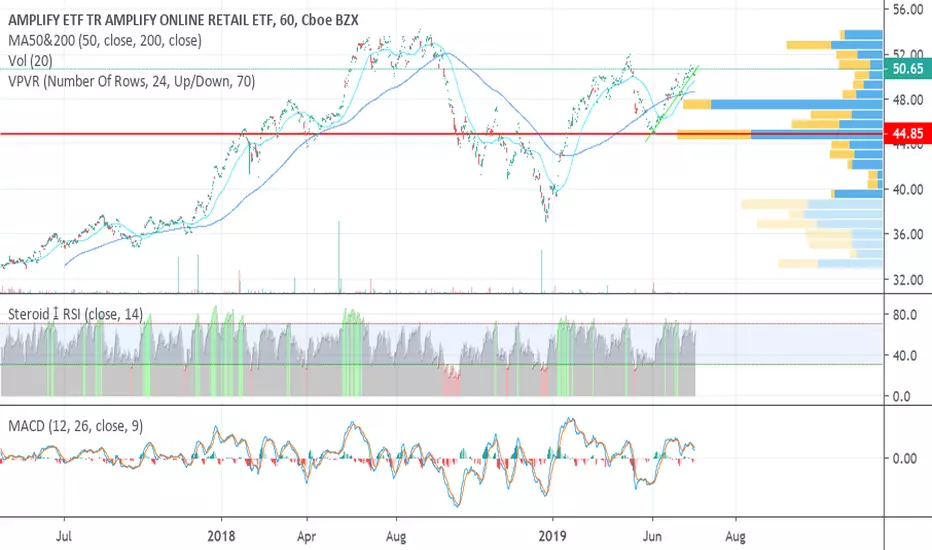Click the longest volume profile bar near 48.00

(x=783, y=105)
